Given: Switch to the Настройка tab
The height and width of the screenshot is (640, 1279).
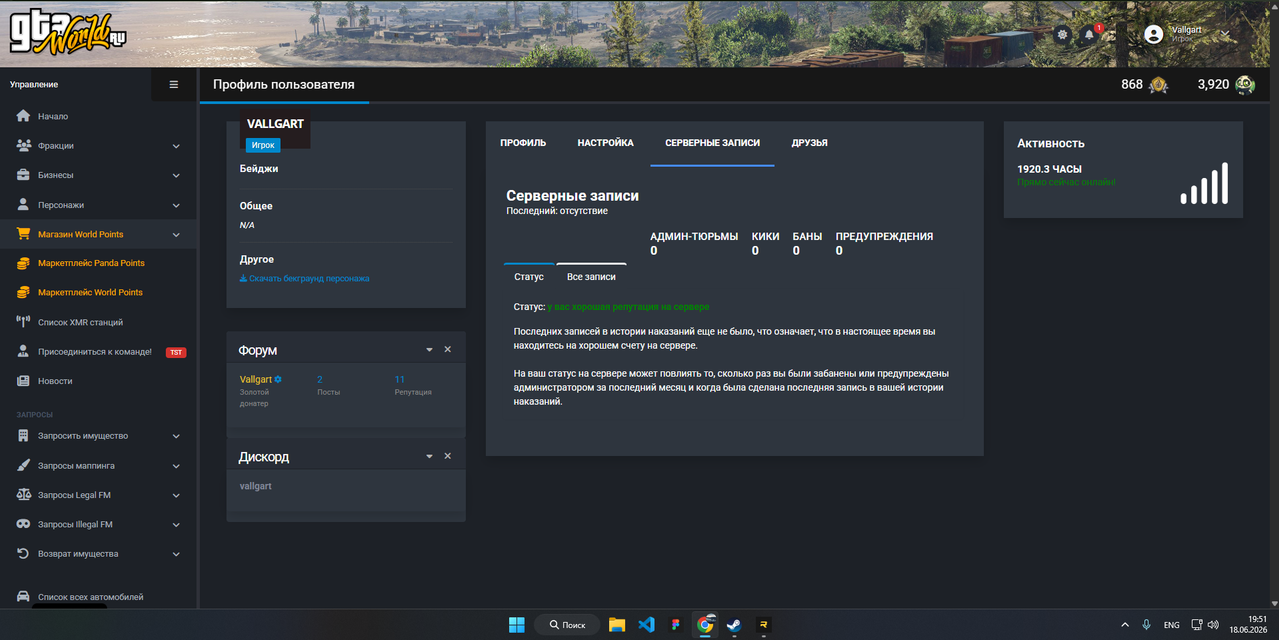Looking at the screenshot, I should (605, 143).
